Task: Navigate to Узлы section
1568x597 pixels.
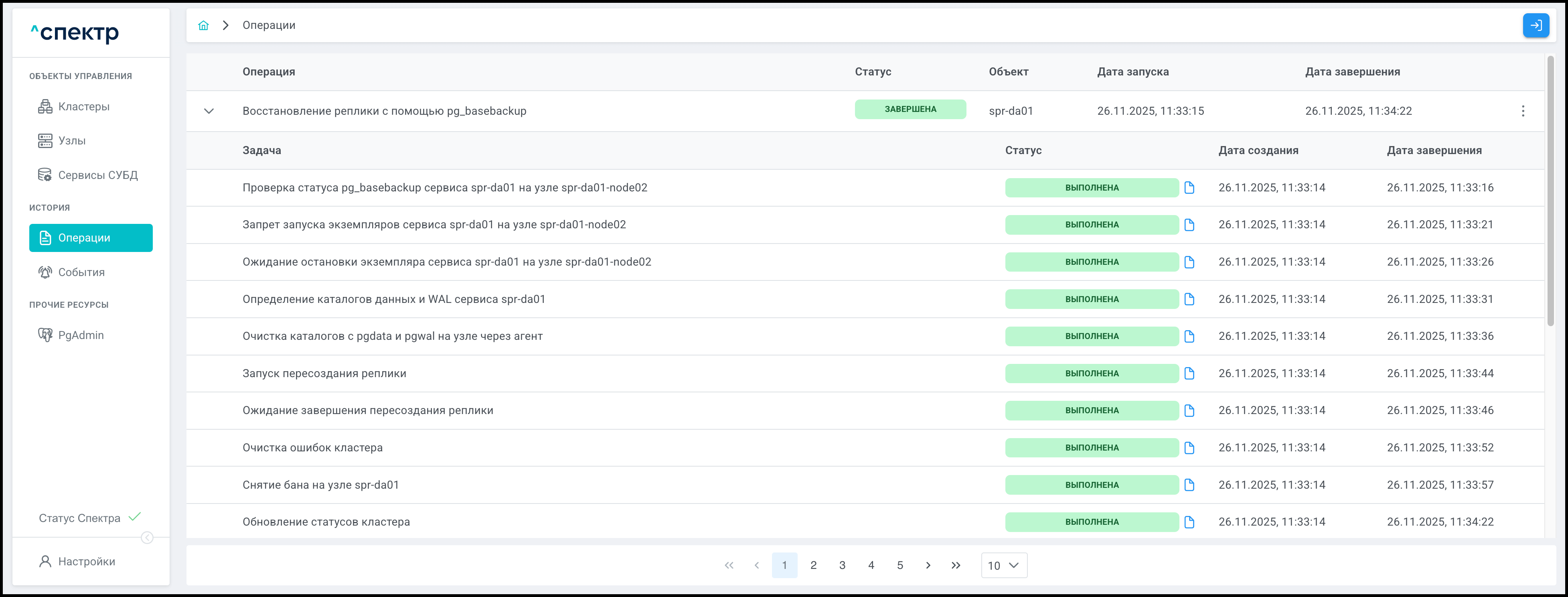Action: click(72, 141)
